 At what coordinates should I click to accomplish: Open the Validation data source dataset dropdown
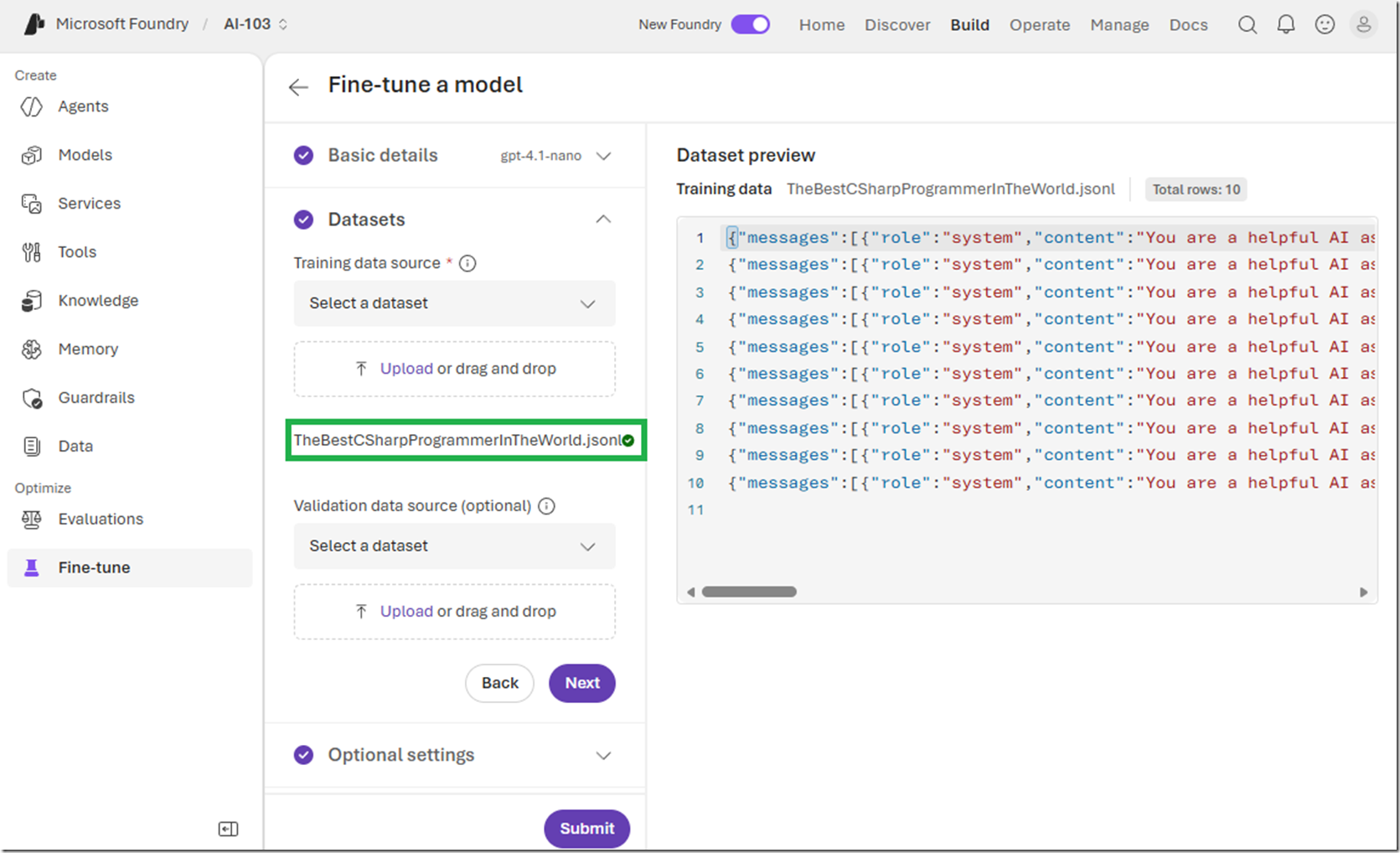click(454, 546)
